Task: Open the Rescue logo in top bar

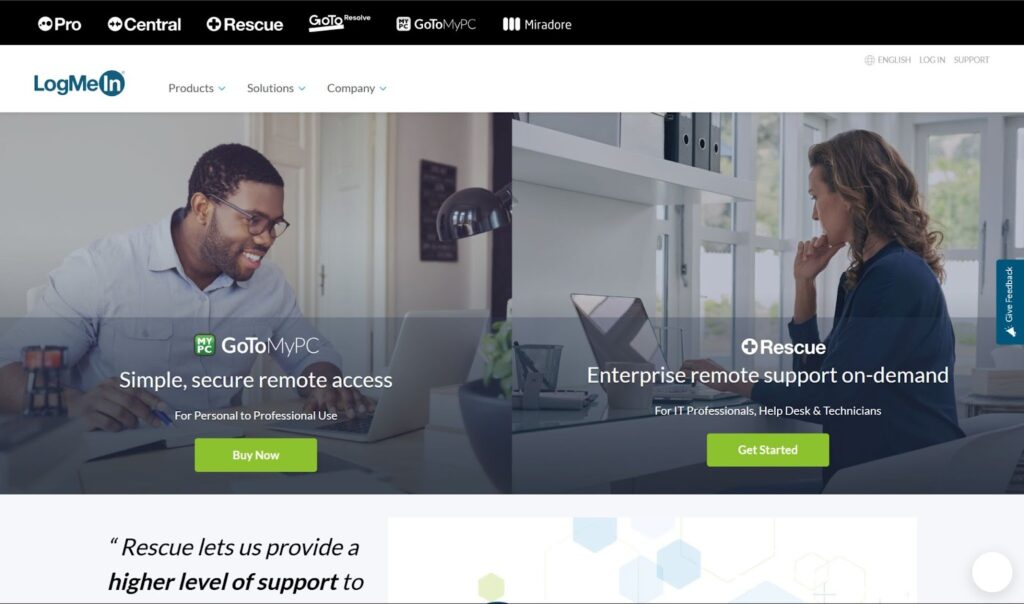Action: coord(245,24)
